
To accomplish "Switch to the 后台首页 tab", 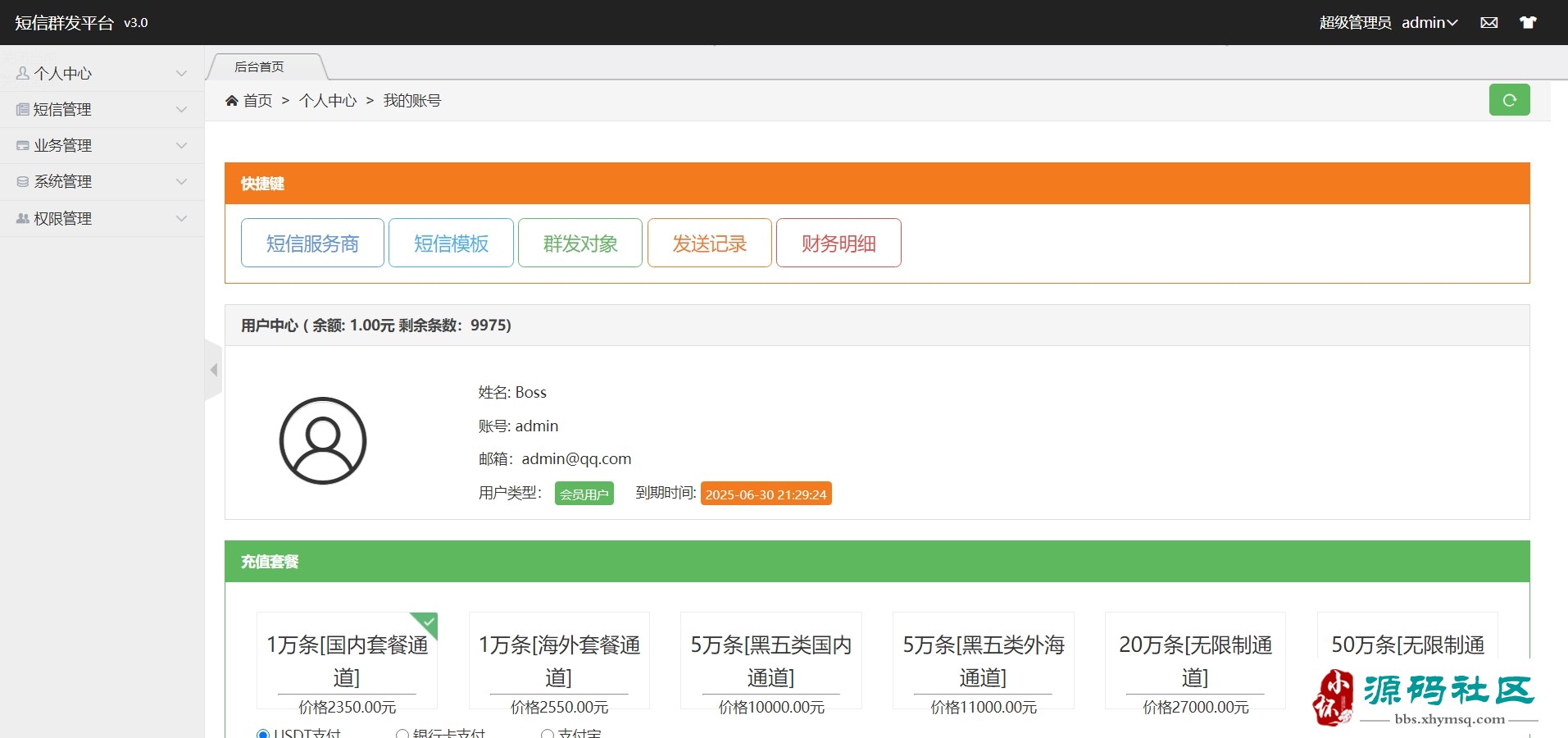I will (260, 67).
